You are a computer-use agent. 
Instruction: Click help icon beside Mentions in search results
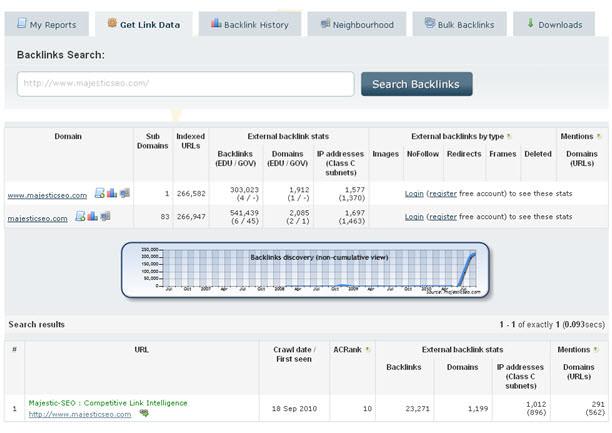click(596, 349)
